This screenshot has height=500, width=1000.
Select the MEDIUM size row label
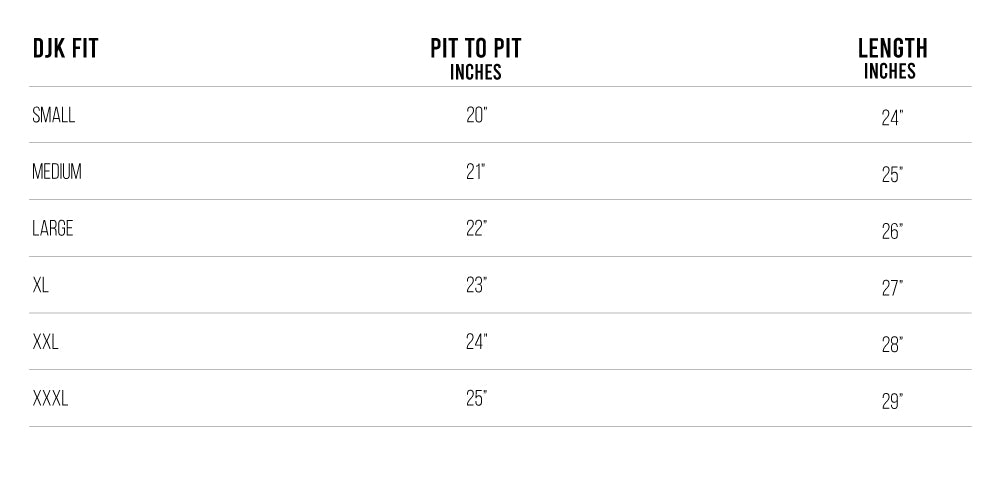[57, 172]
